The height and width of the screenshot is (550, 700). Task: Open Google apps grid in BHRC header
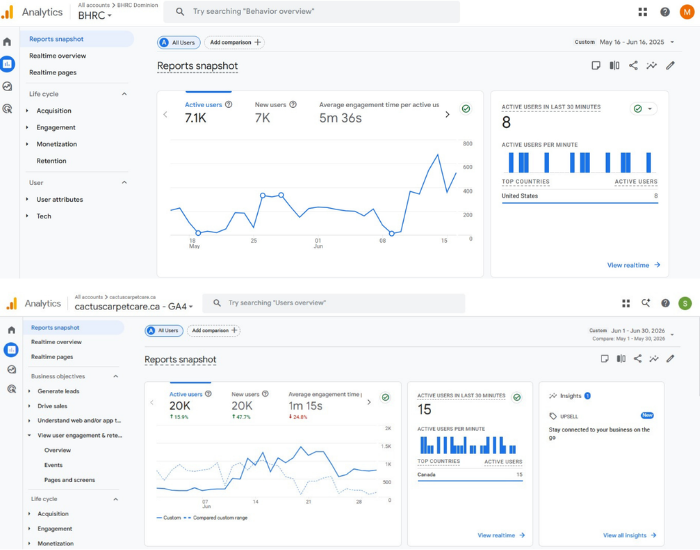click(642, 12)
